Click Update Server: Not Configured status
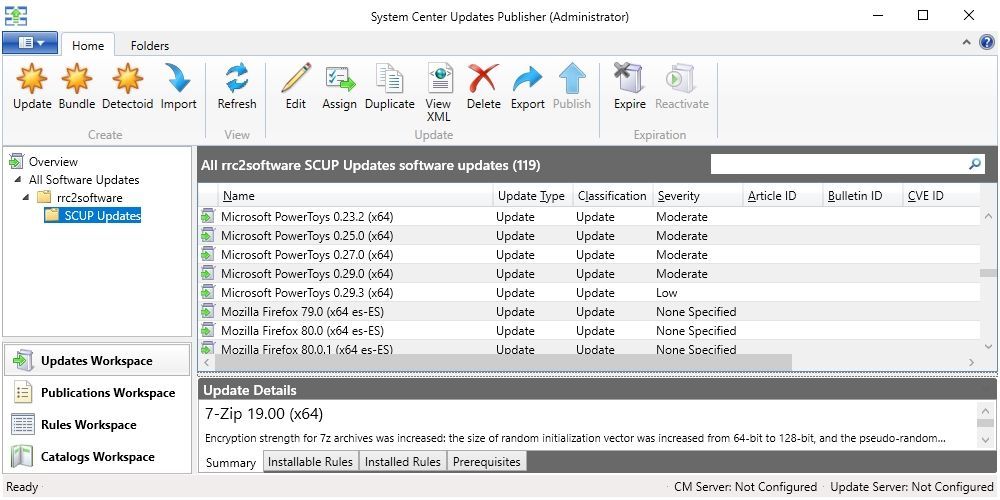Screen dimensions: 1000x500 (x=912, y=487)
